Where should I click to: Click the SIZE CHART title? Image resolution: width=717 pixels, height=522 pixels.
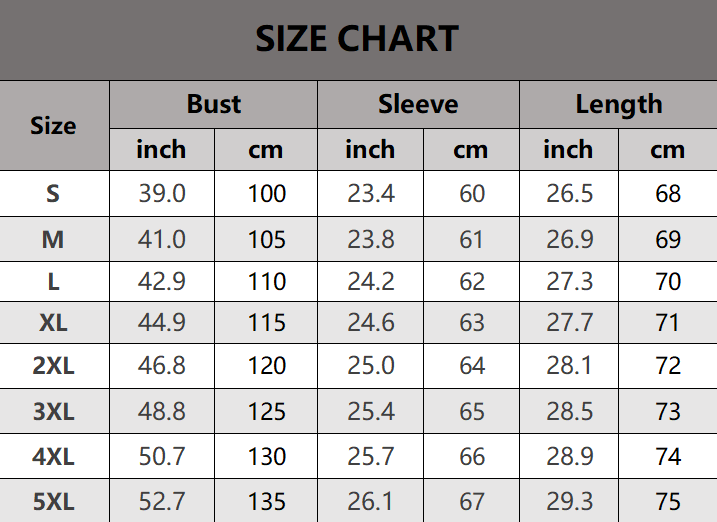pos(357,39)
